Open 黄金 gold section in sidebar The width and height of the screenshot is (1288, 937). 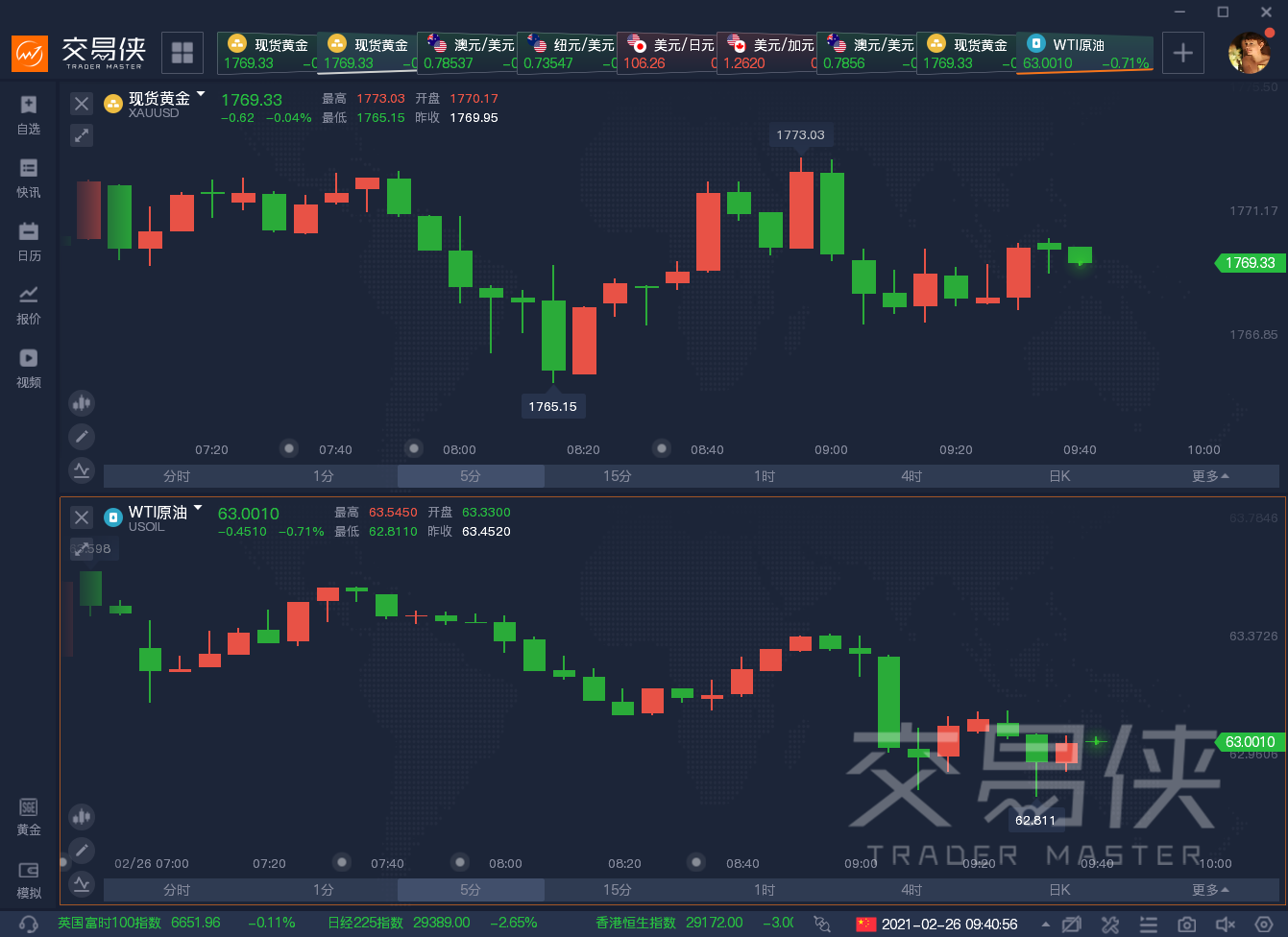[29, 817]
